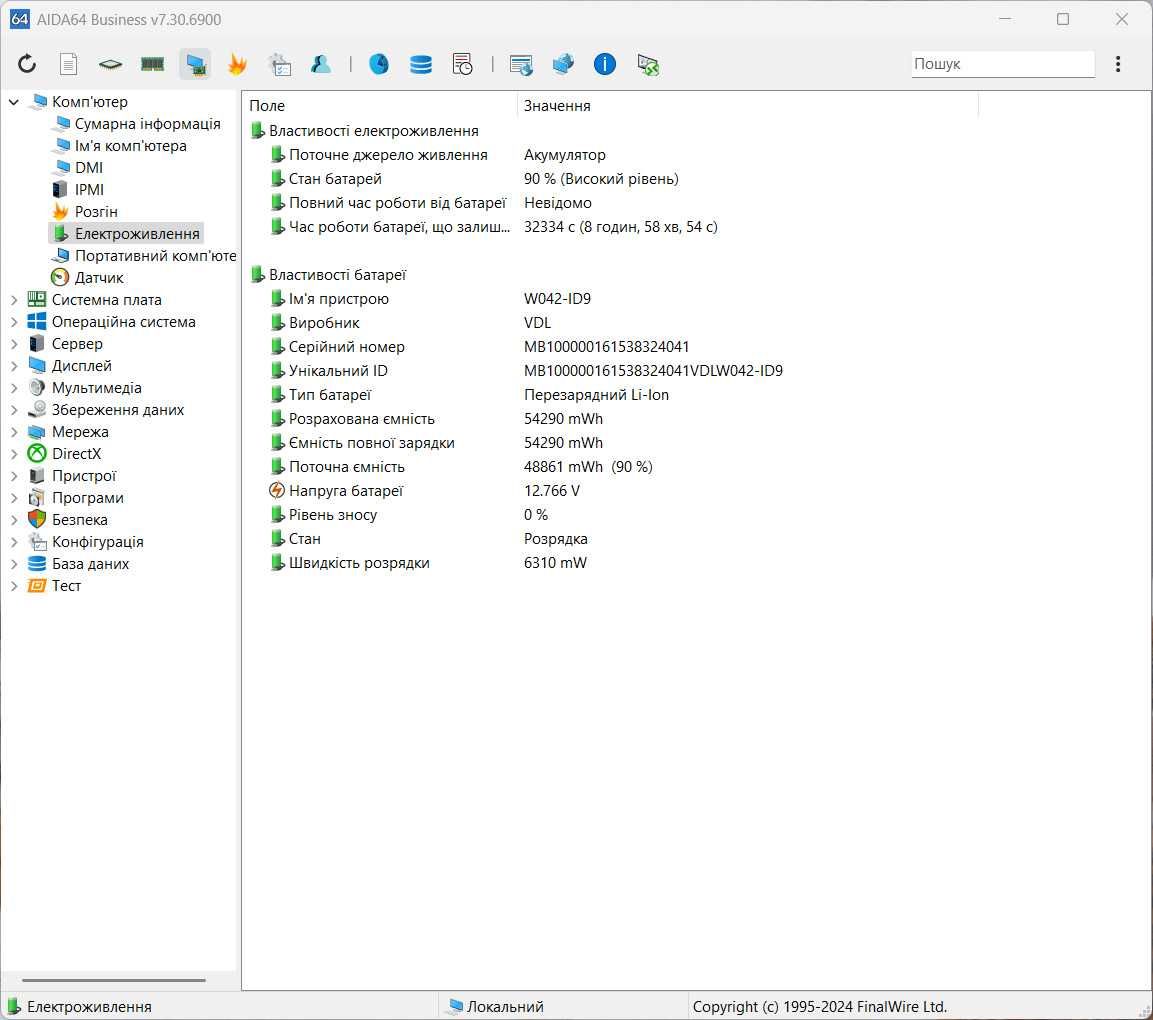This screenshot has height=1020, width=1153.
Task: Select База даних in the tree
Action: click(90, 564)
